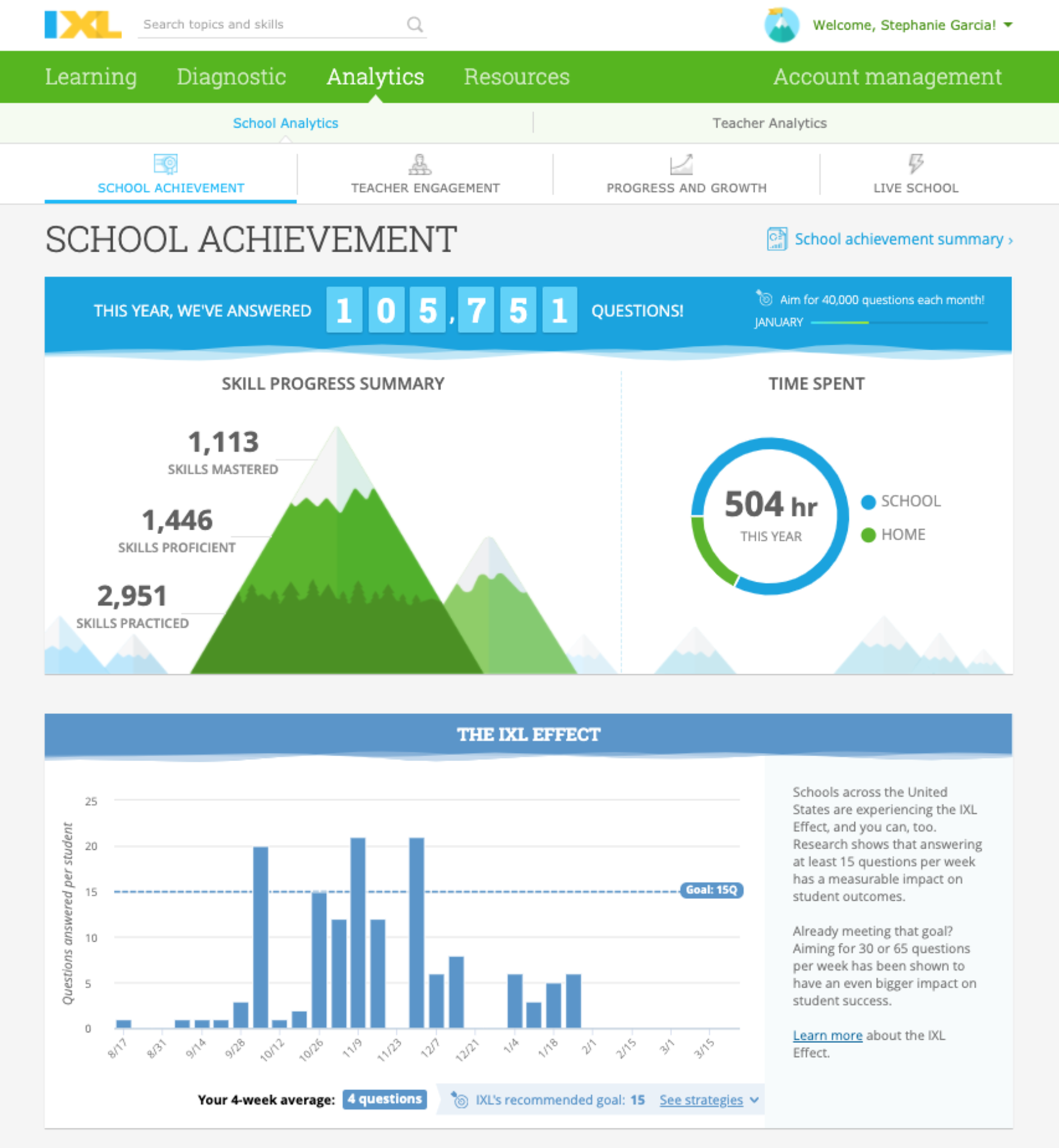The image size is (1059, 1148).
Task: Click the 4 questions average badge
Action: coord(385,1099)
